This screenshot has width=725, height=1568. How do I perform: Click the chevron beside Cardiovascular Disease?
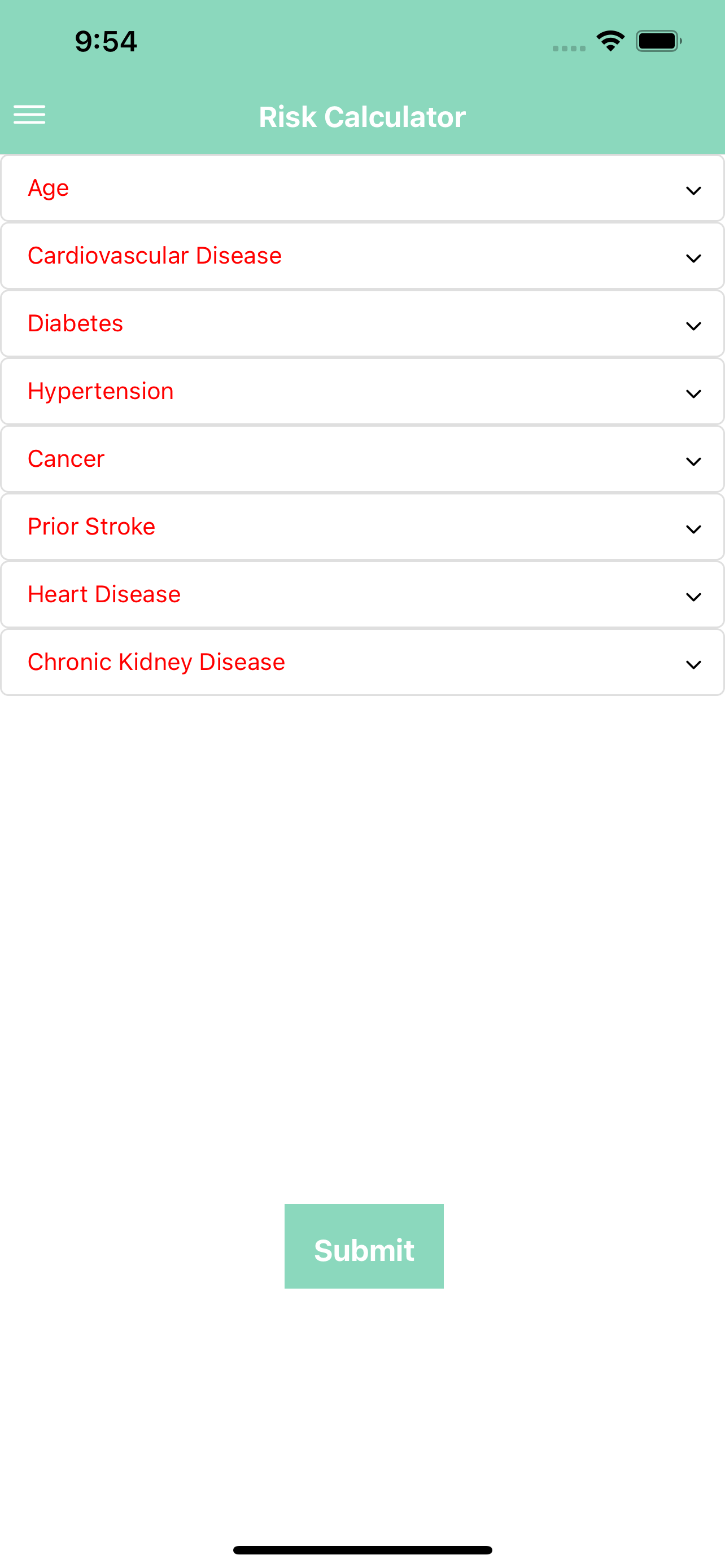pyautogui.click(x=693, y=258)
